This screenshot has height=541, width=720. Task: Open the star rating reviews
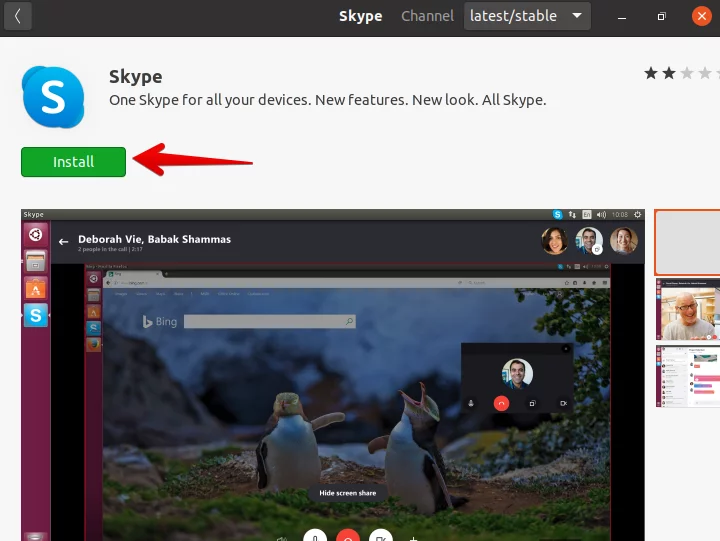[681, 73]
